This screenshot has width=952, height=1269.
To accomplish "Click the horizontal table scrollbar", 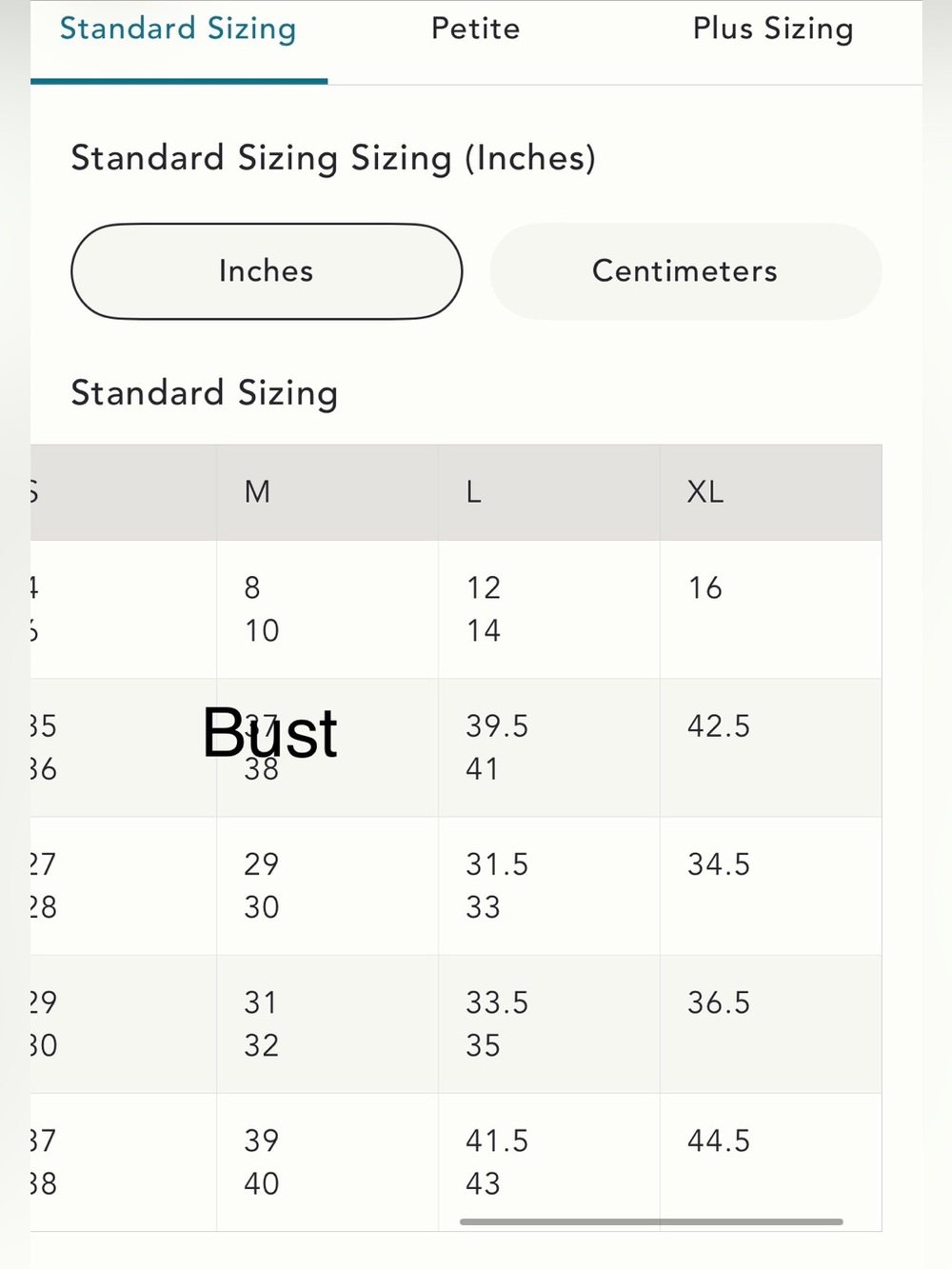I will tap(651, 1221).
